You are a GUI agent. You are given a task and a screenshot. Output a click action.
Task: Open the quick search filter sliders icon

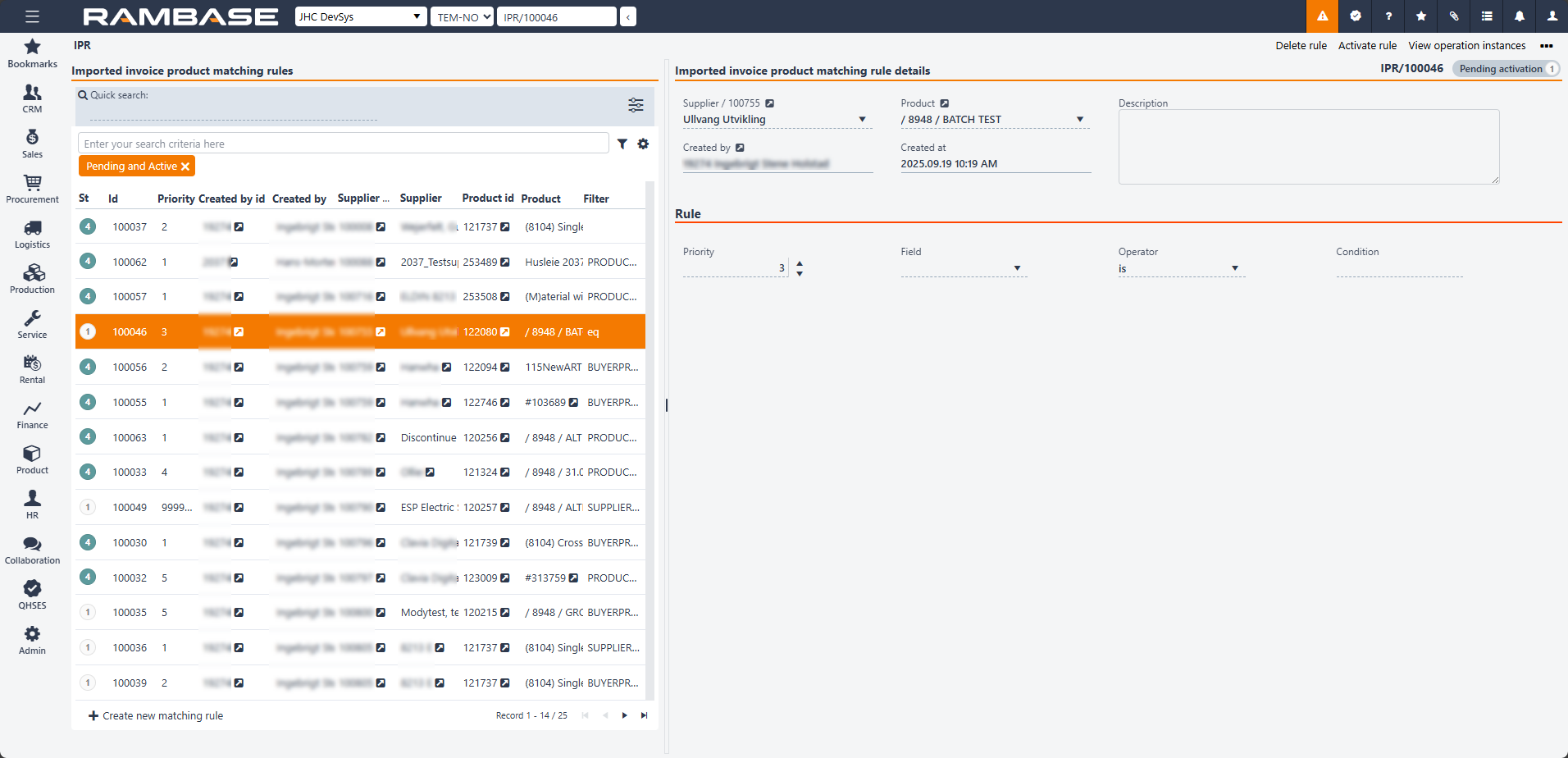pos(636,105)
